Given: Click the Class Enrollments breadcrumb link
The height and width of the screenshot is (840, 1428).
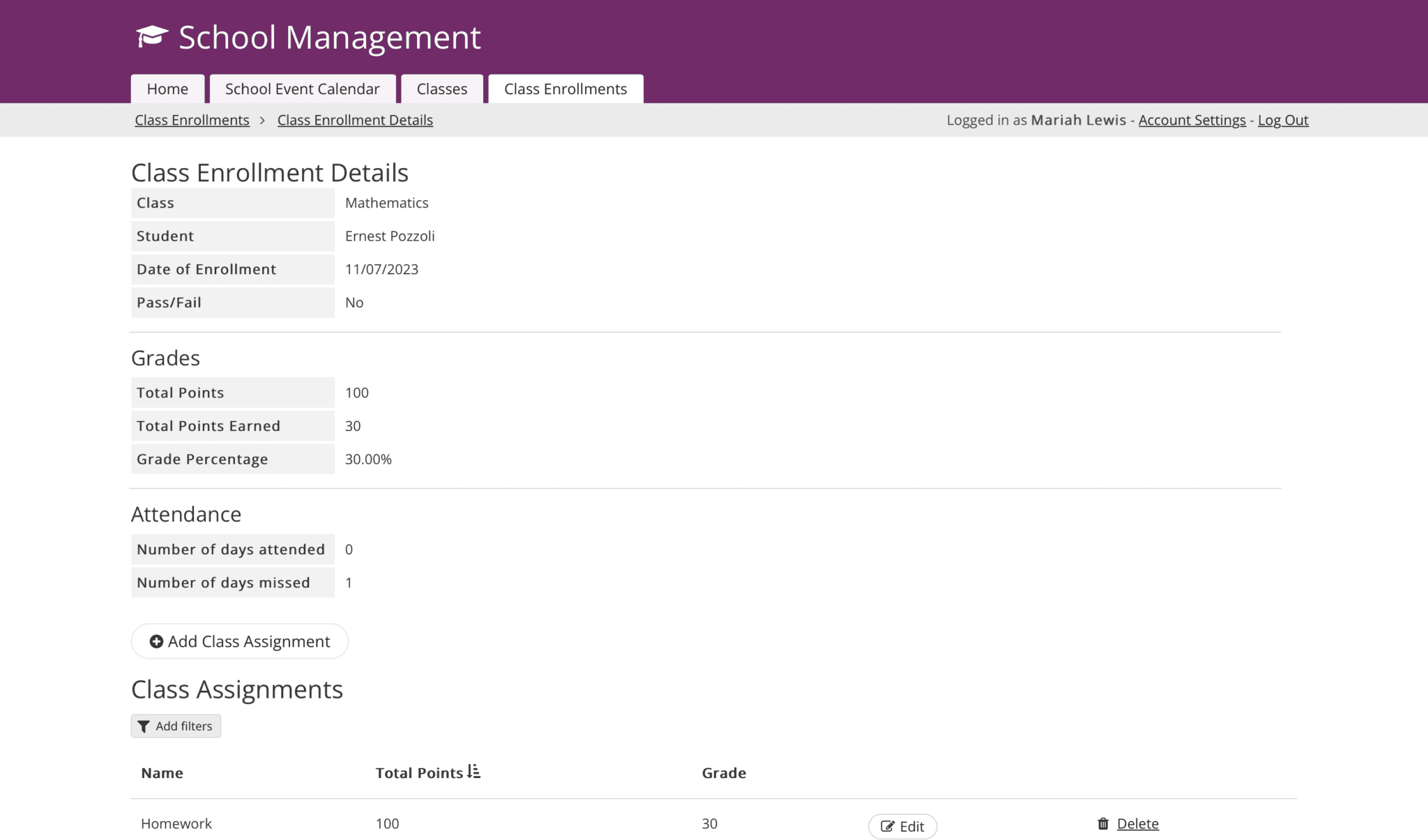Looking at the screenshot, I should point(191,119).
